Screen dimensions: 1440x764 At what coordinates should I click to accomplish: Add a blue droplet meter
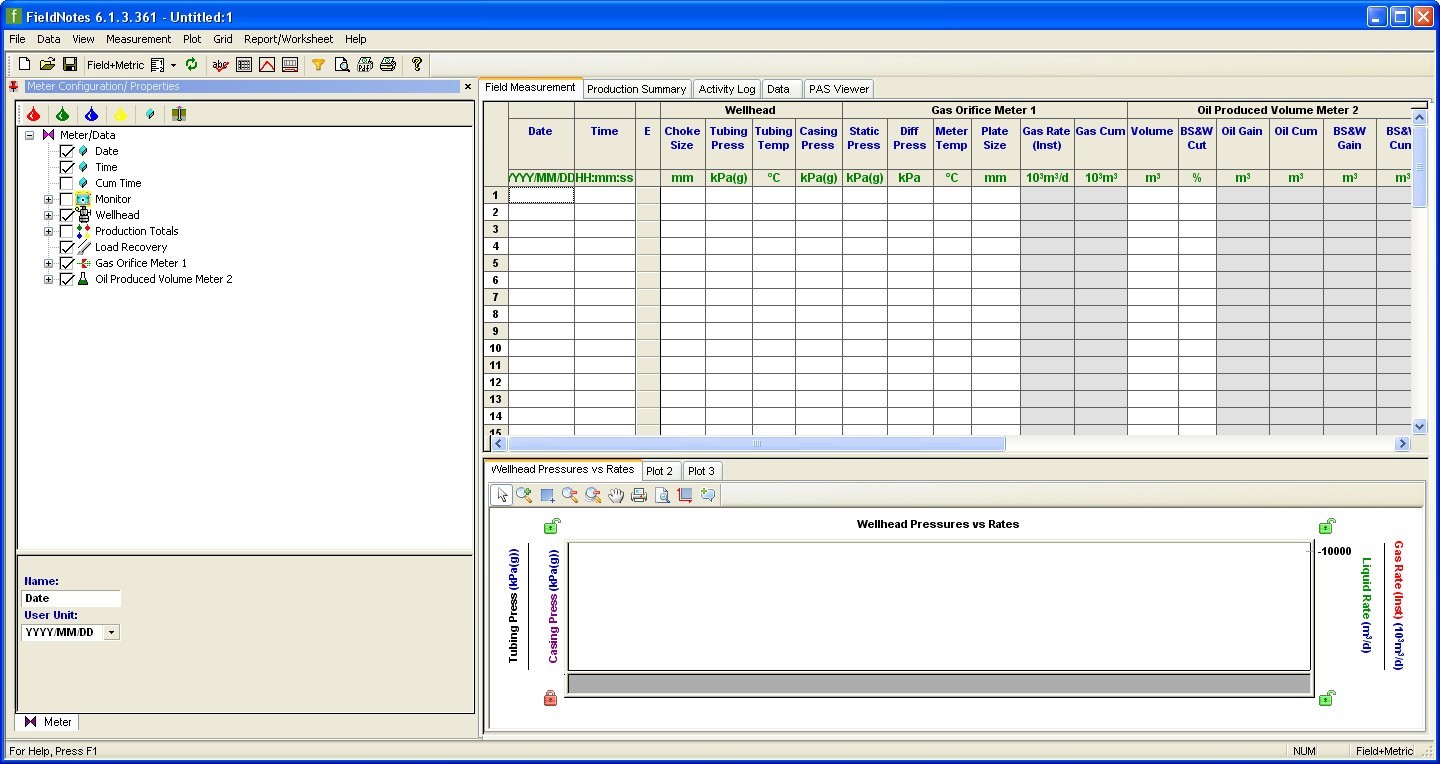(91, 114)
